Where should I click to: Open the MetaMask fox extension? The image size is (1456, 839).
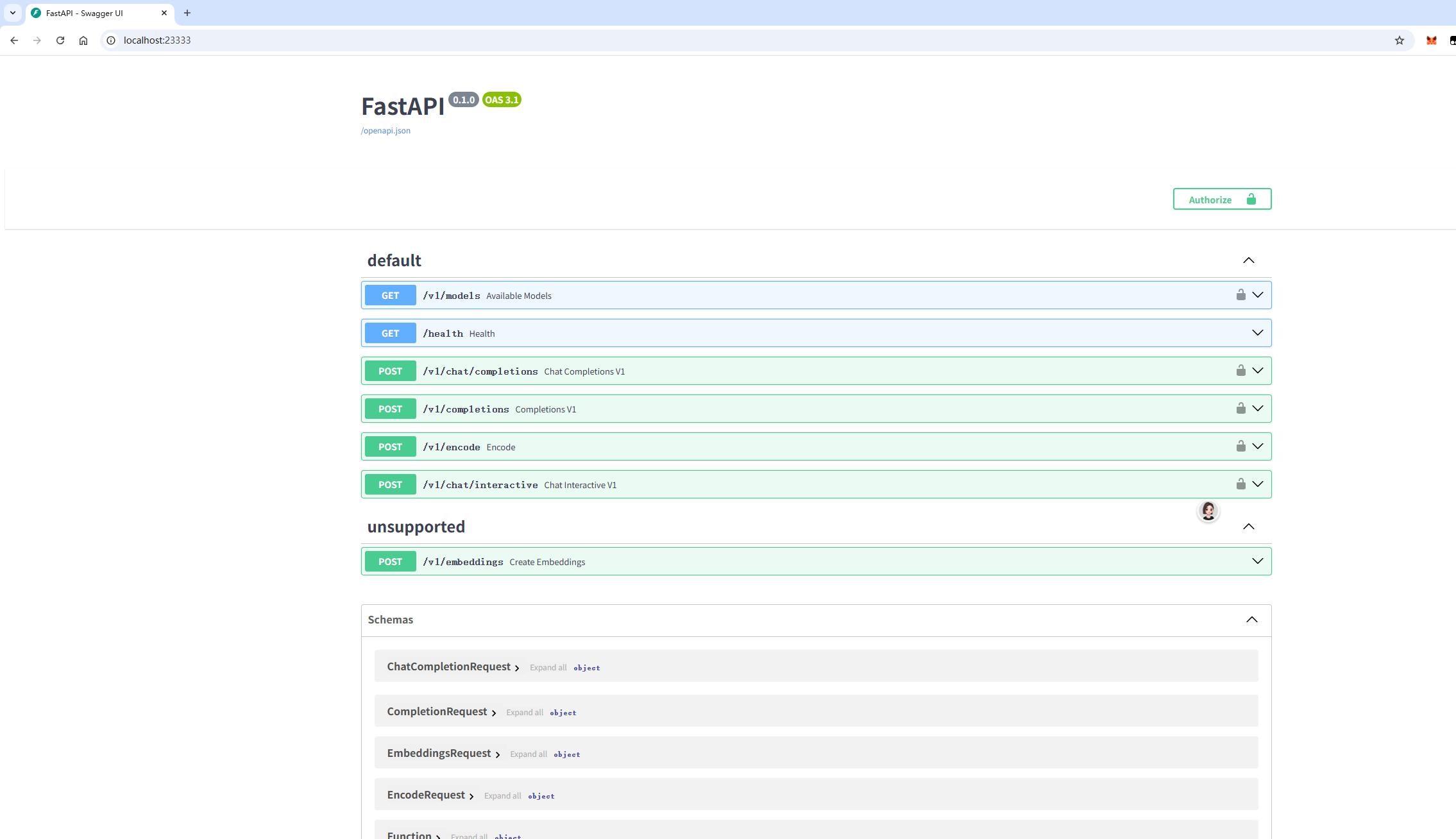1432,40
